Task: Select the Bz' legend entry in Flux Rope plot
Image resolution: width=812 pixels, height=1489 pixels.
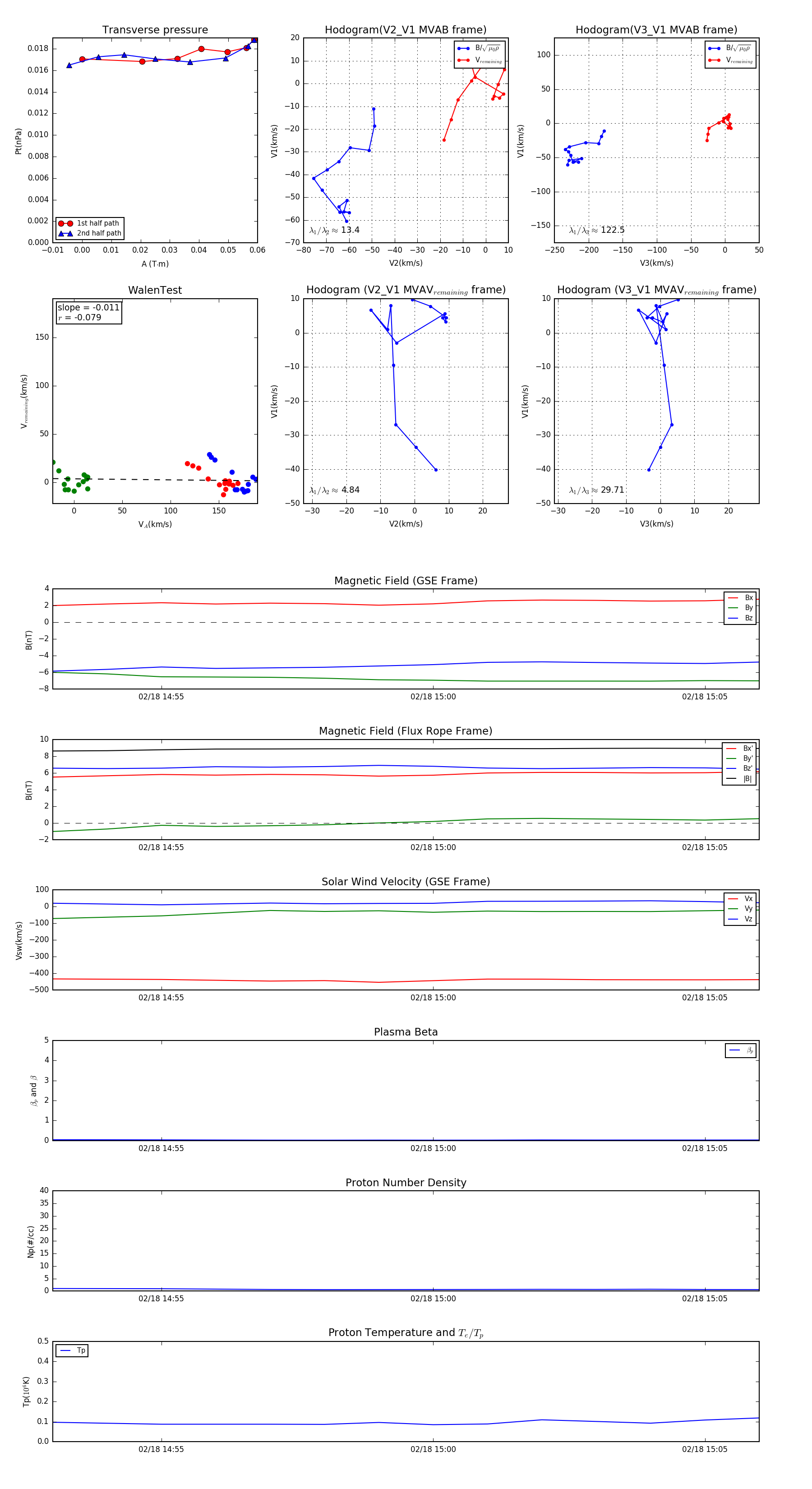Action: click(x=739, y=768)
